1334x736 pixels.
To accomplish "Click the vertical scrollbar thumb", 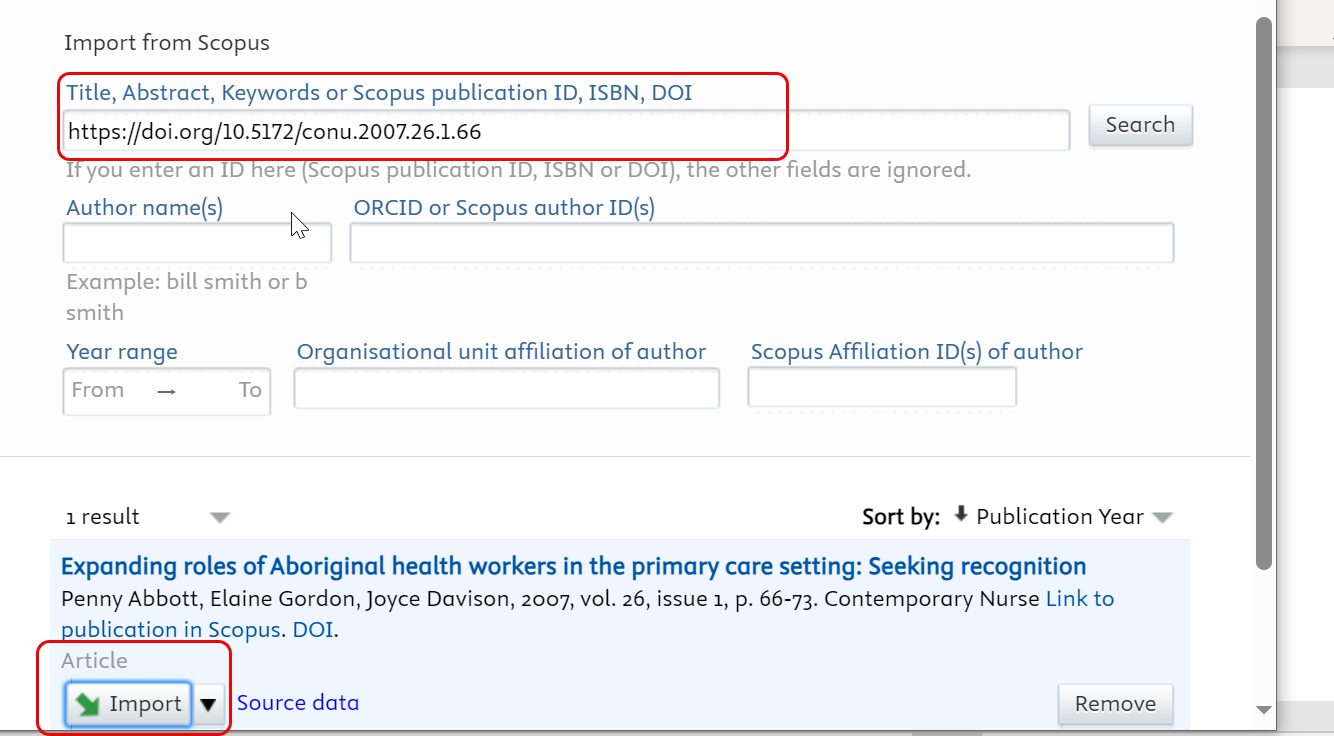I will point(1263,290).
